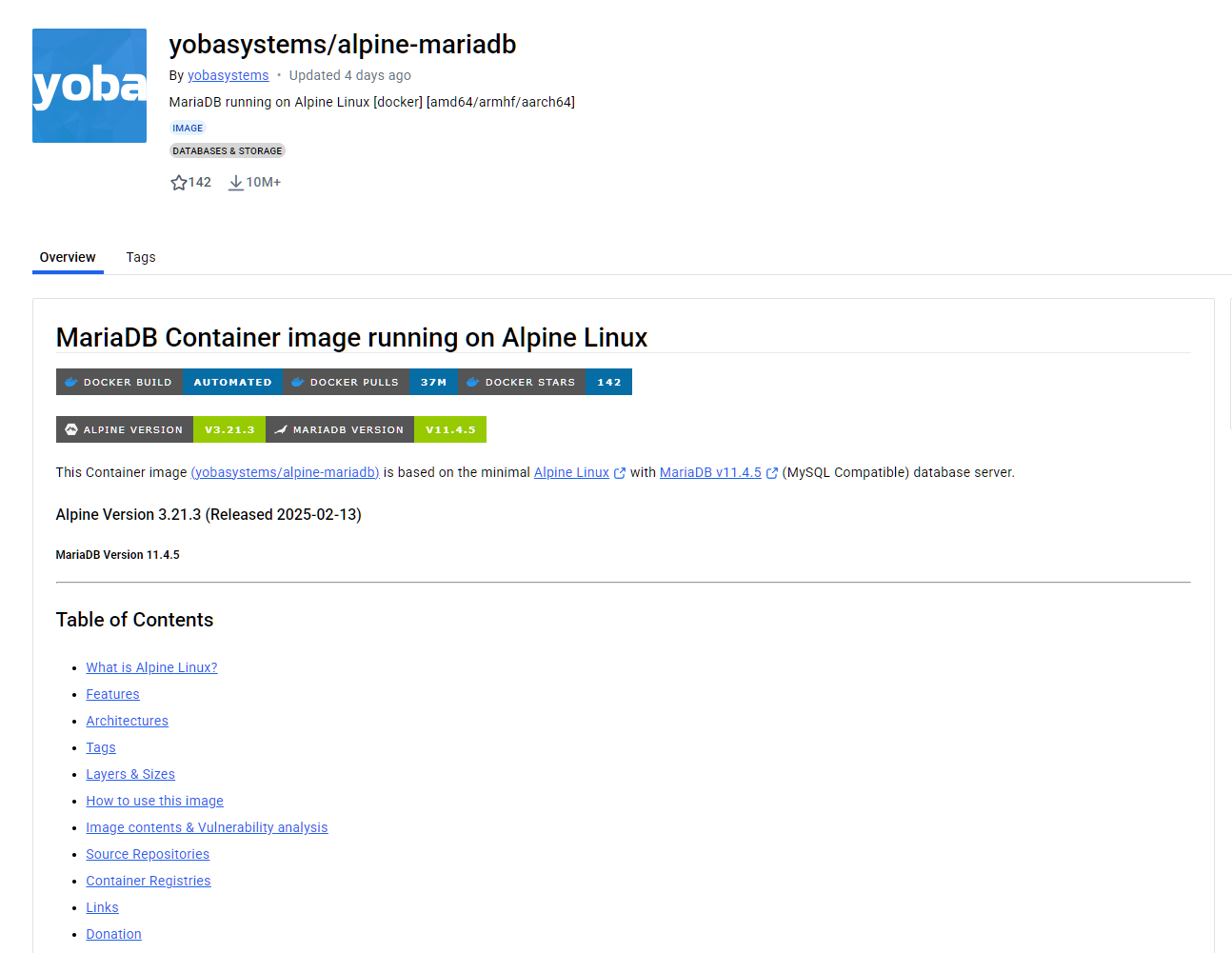1232x953 pixels.
Task: Open the (yobasystems/alpine-mariadb) link in description
Action: pos(286,472)
